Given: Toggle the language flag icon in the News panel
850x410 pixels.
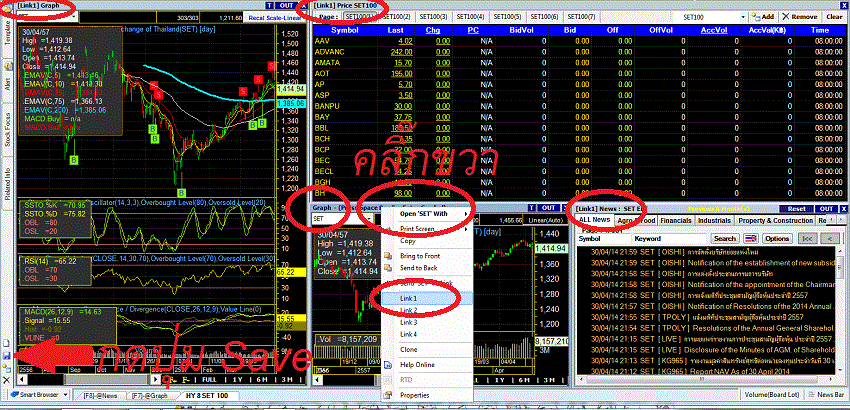Looking at the screenshot, I should 751,239.
